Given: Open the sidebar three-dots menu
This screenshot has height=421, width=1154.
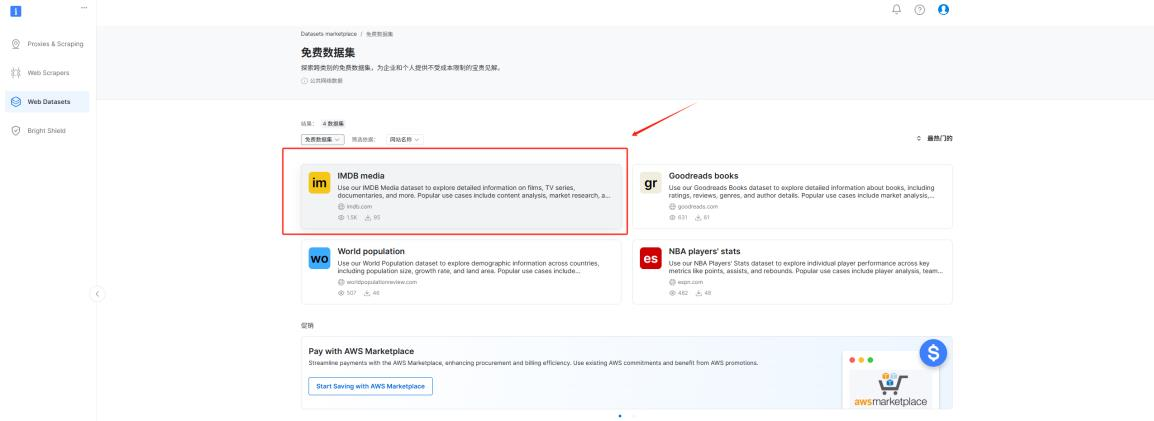Looking at the screenshot, I should coord(84,7).
